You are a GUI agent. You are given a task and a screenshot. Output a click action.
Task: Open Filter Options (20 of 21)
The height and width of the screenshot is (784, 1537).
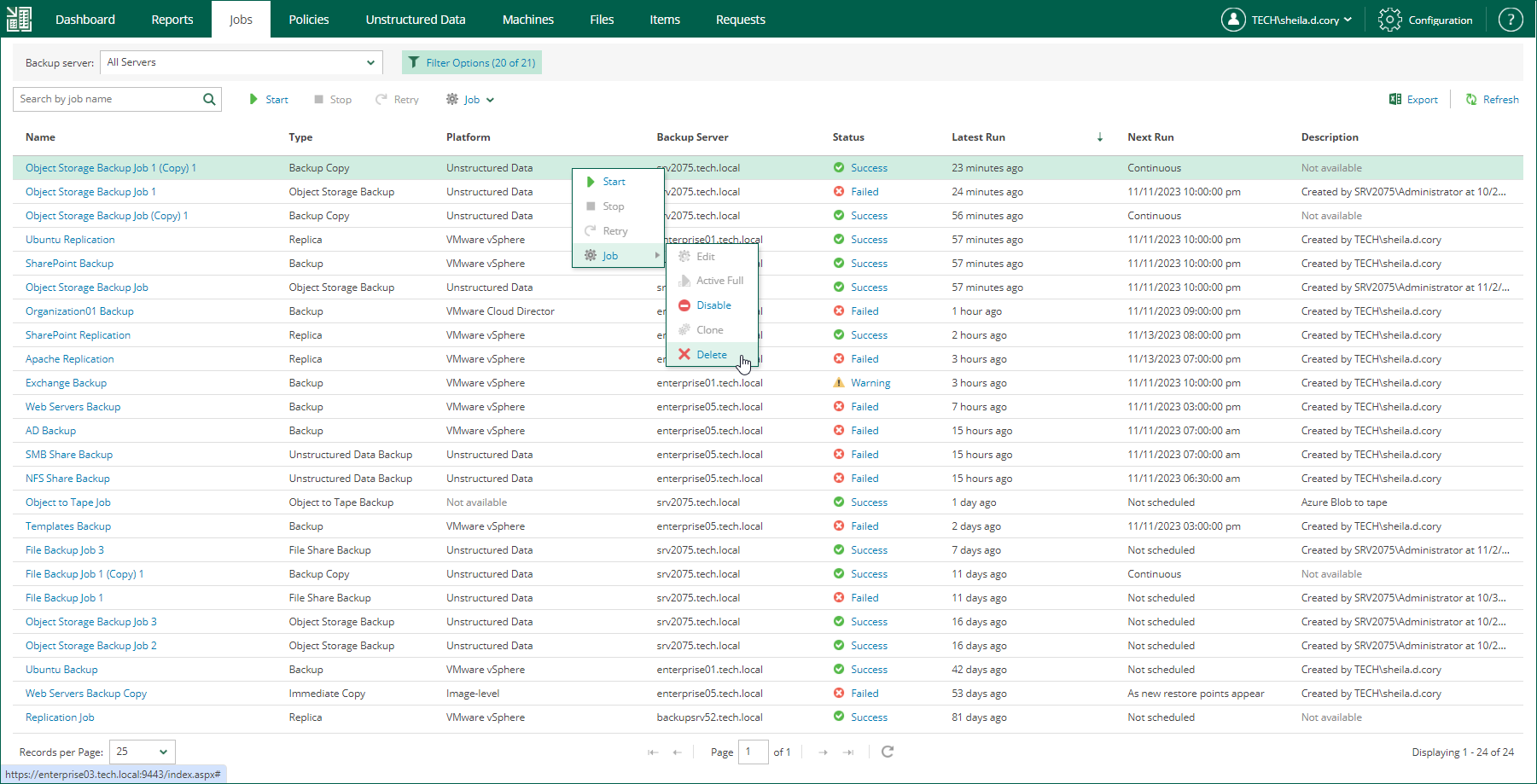[472, 62]
